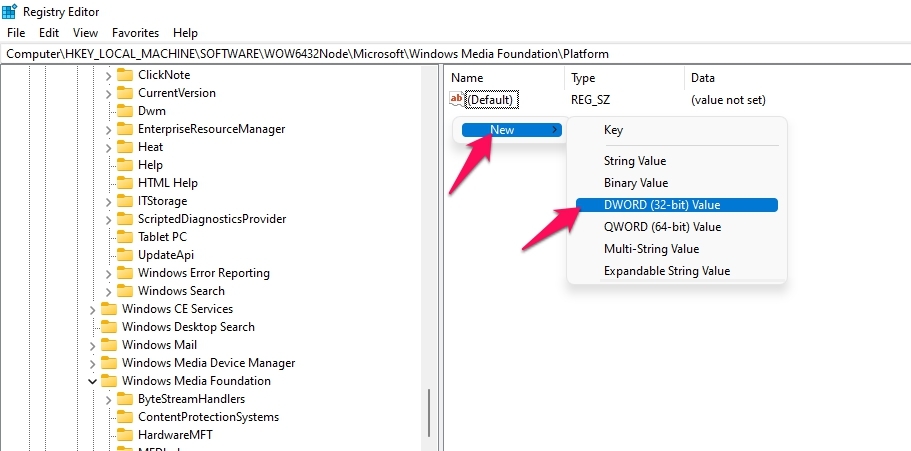This screenshot has width=911, height=451.
Task: Choose QWORD (64-bit) Value
Action: (x=662, y=227)
